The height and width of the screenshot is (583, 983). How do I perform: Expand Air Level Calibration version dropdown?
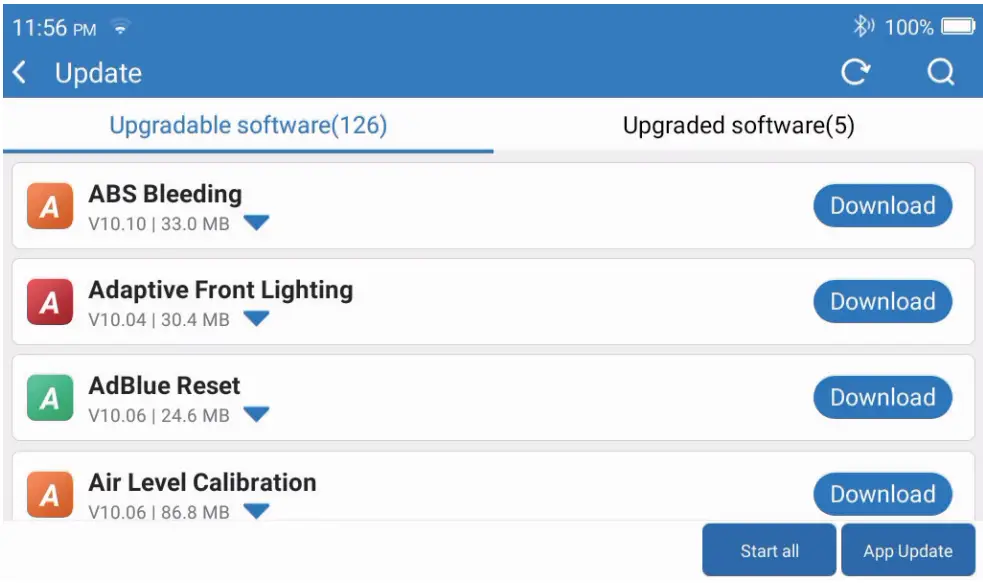click(257, 511)
